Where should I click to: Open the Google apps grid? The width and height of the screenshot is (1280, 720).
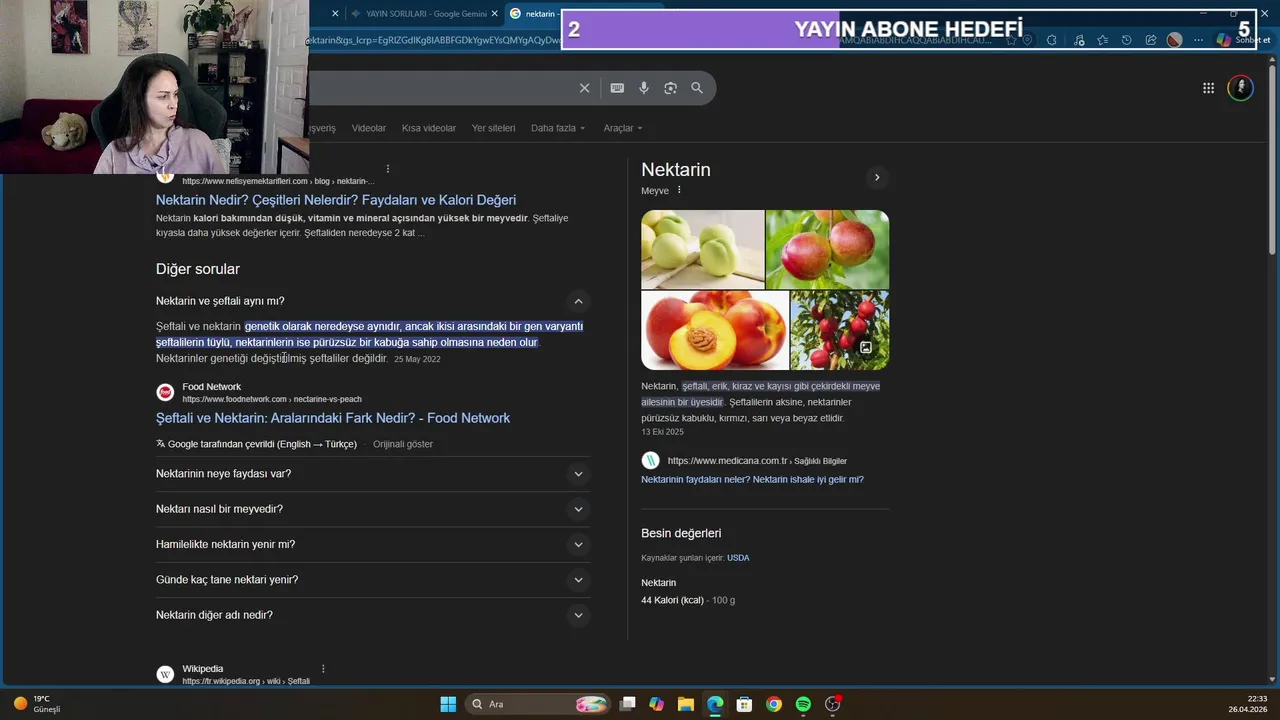coord(1208,88)
